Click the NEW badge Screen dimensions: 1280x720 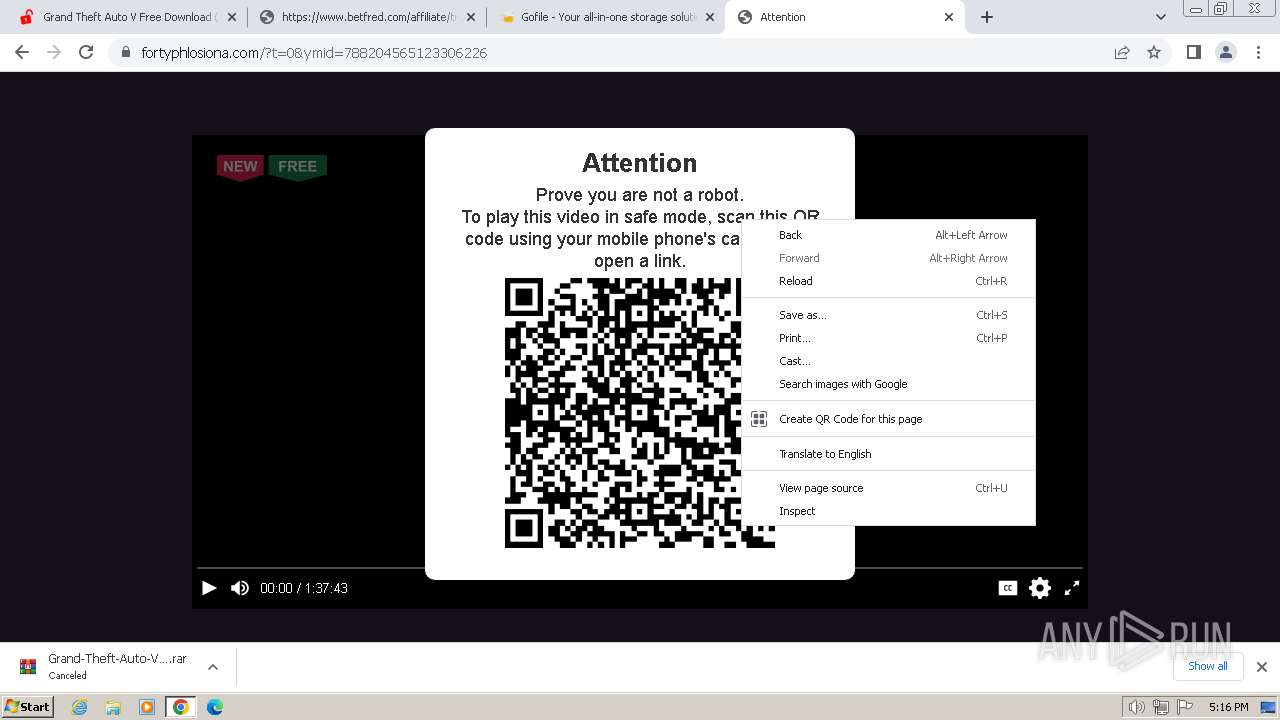pos(240,167)
